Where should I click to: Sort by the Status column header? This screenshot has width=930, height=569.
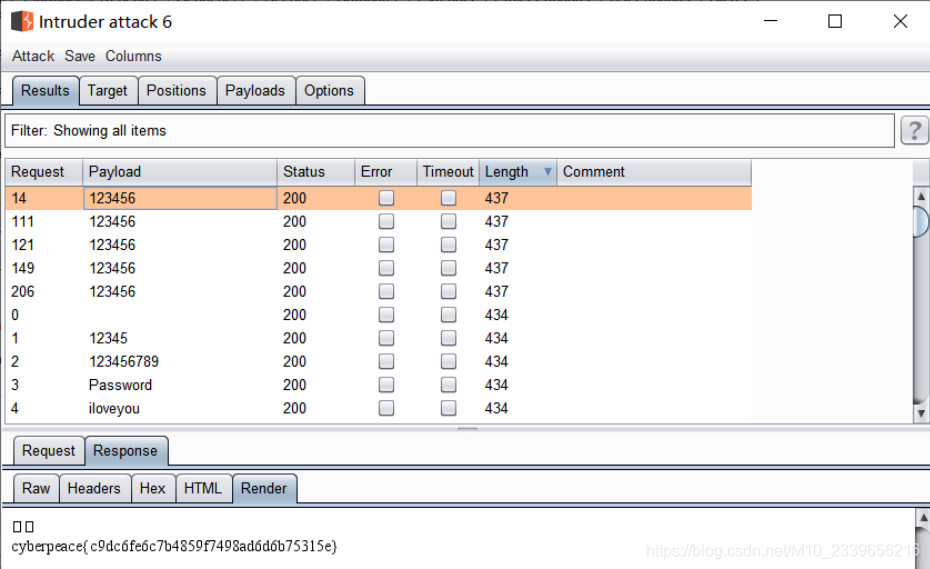316,172
